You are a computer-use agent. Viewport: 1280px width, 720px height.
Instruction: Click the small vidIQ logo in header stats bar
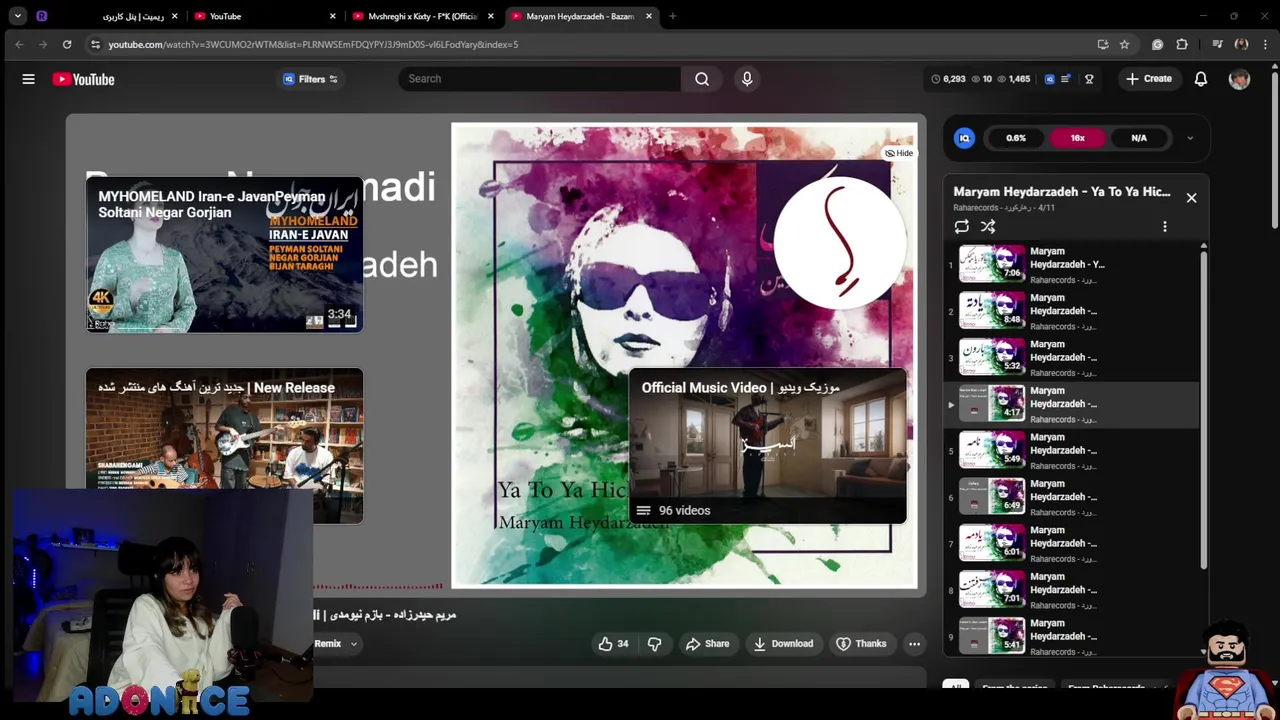(x=1049, y=79)
